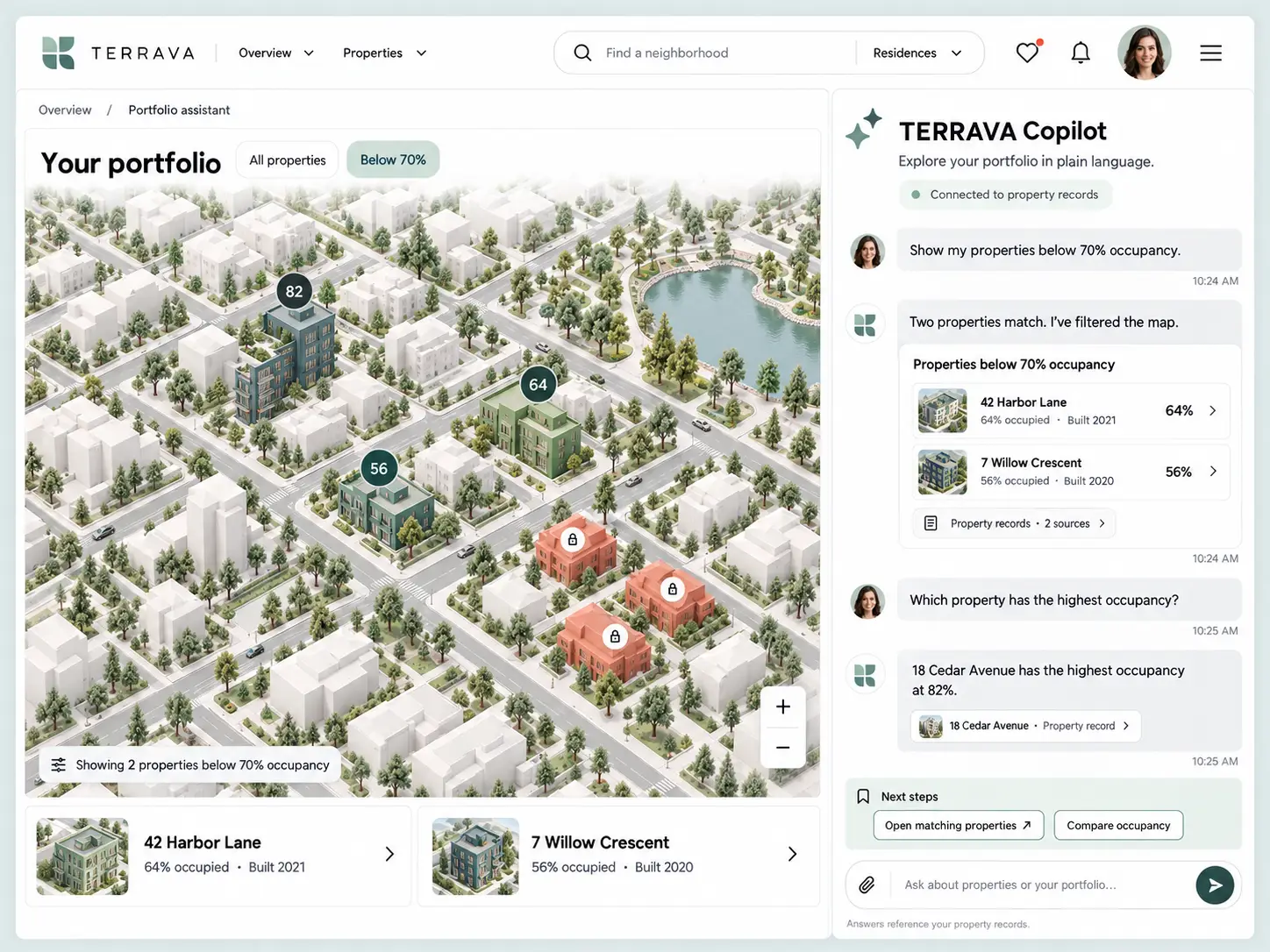Viewport: 1270px width, 952px height.
Task: Open the 42 Harbor Lane bottom card
Action: click(218, 856)
